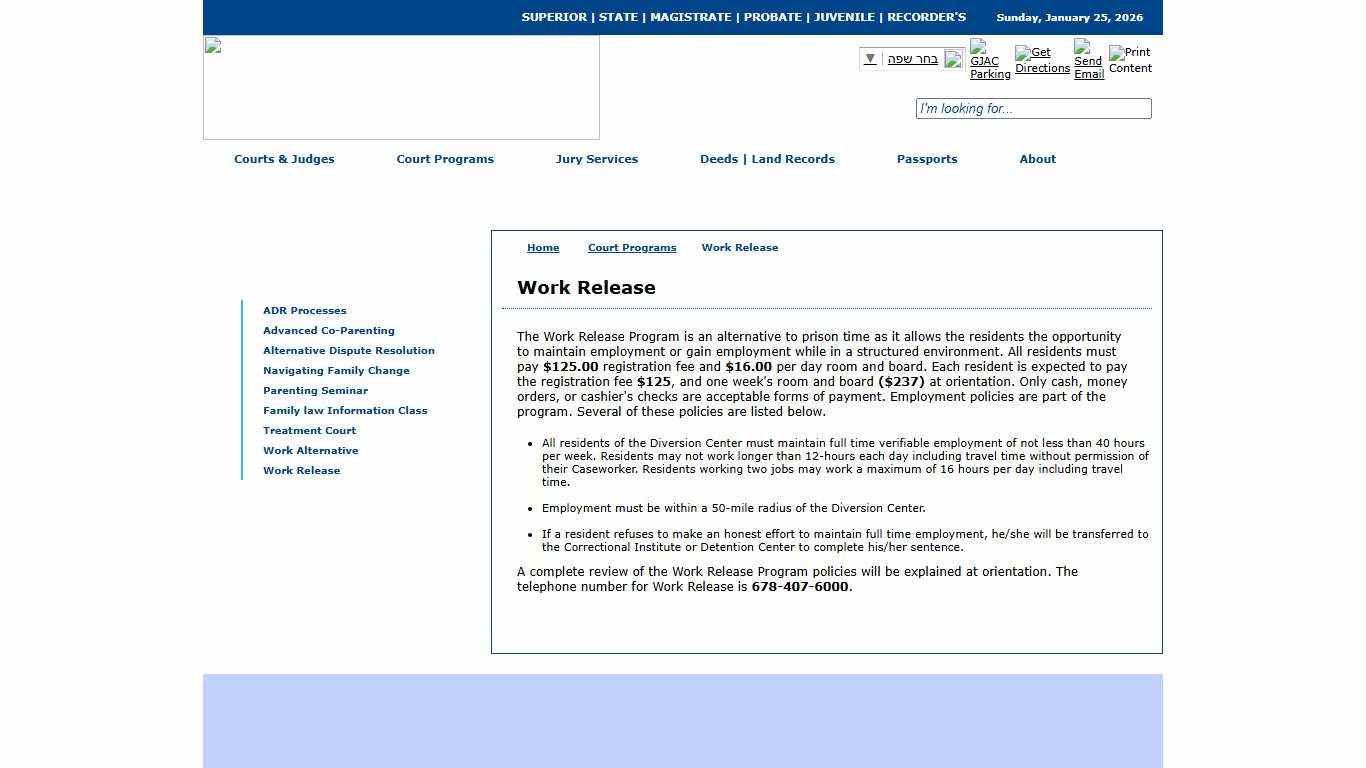Open the Parenting Seminar page
The height and width of the screenshot is (768, 1366).
[x=315, y=390]
